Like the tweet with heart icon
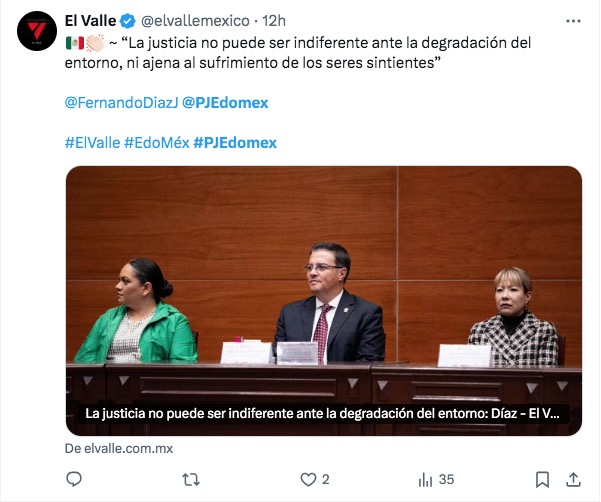This screenshot has height=502, width=601. 308,479
